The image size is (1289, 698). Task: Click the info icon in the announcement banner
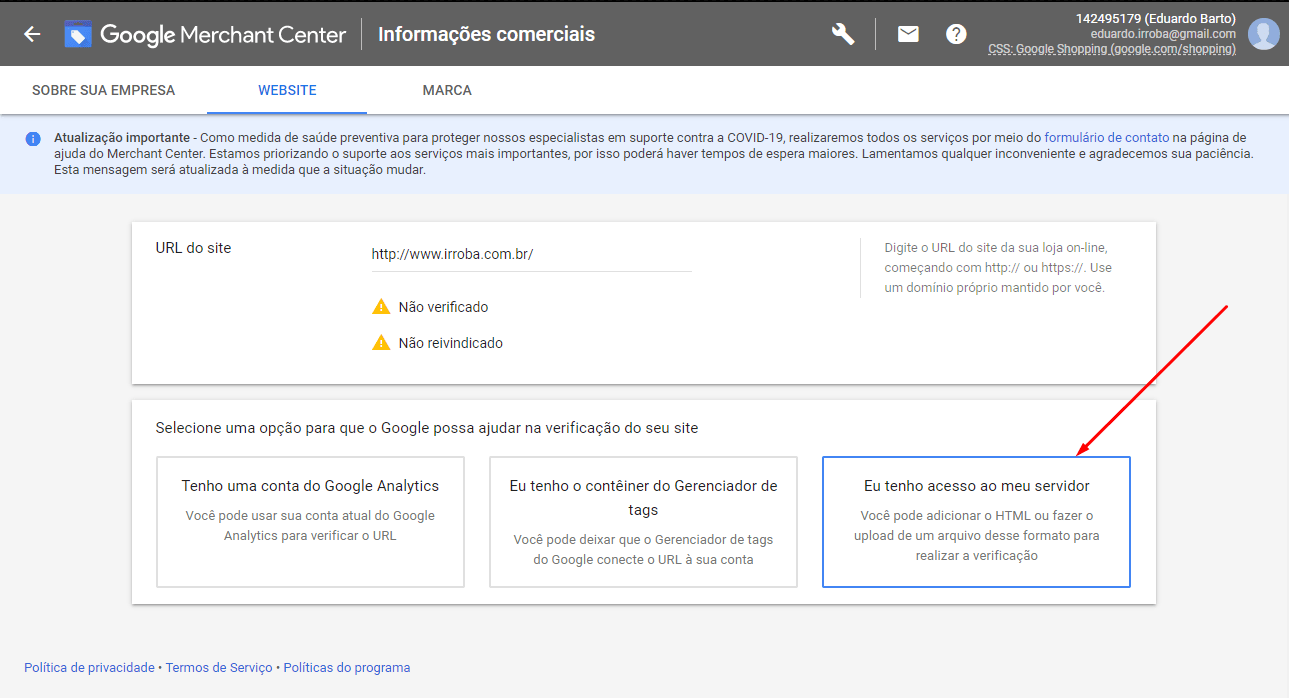click(x=33, y=138)
